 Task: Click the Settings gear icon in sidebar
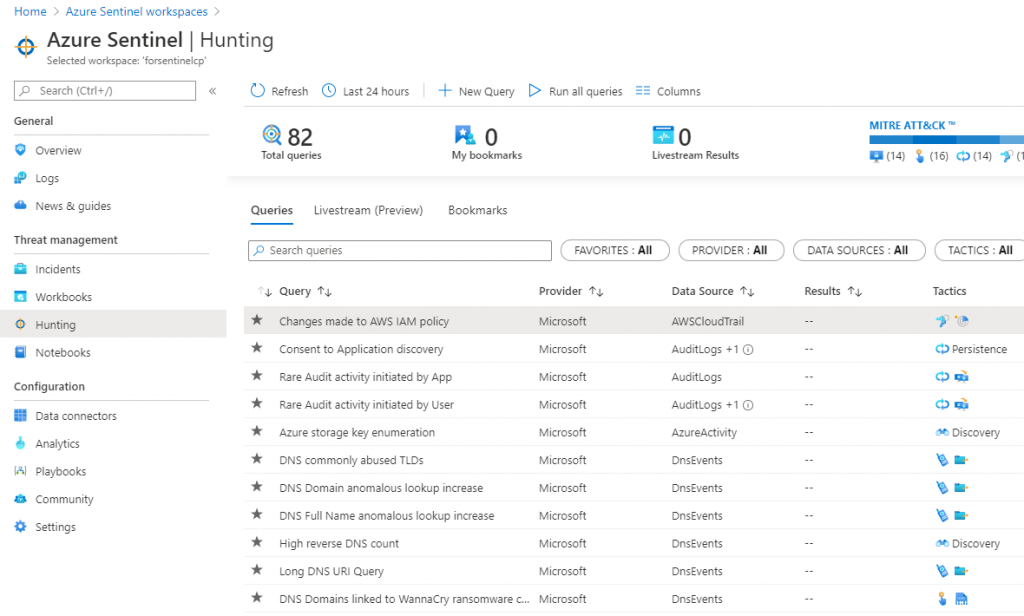20,527
